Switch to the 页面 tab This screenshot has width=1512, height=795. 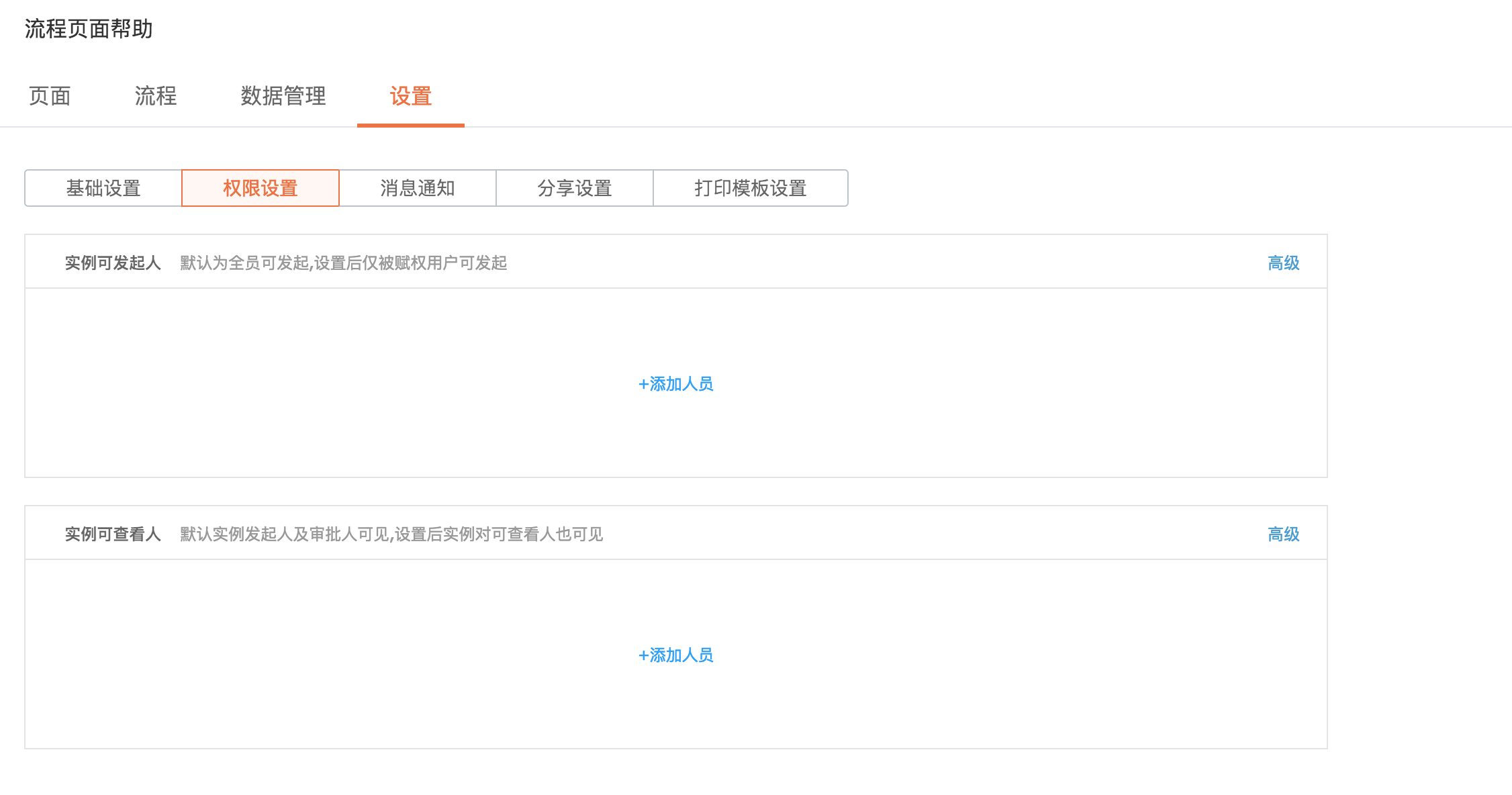50,96
